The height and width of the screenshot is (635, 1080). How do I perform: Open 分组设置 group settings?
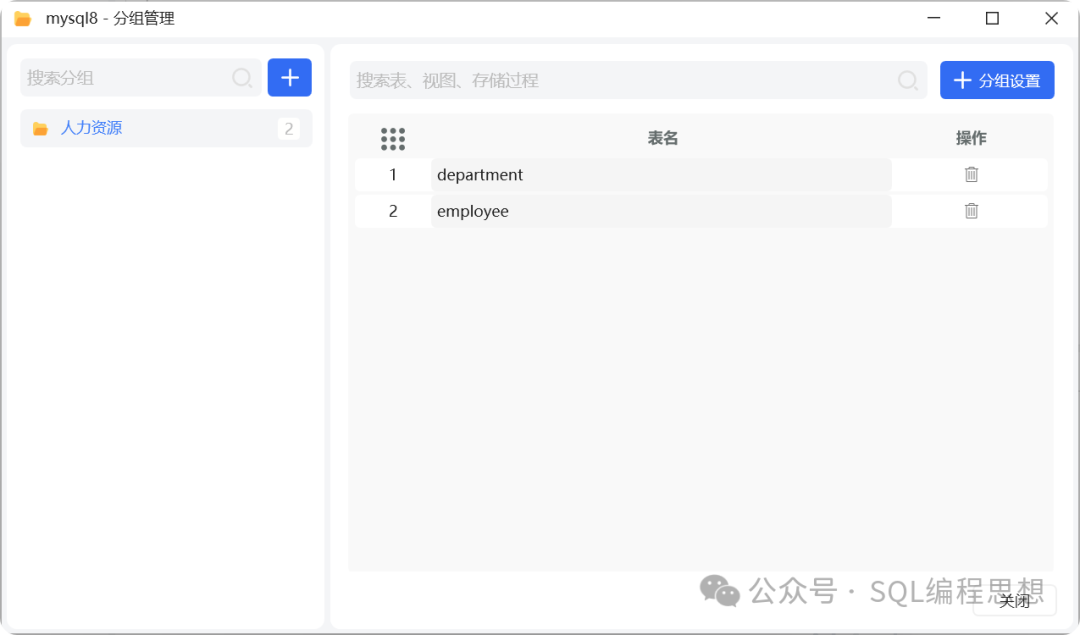(x=997, y=80)
